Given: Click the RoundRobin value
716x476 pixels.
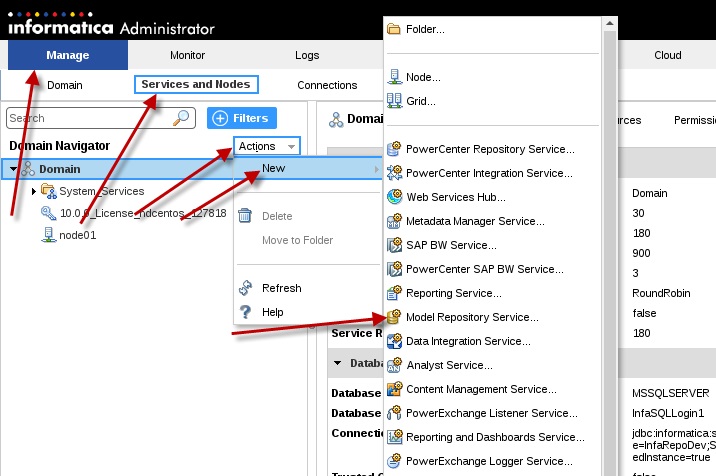Looking at the screenshot, I should [x=661, y=293].
